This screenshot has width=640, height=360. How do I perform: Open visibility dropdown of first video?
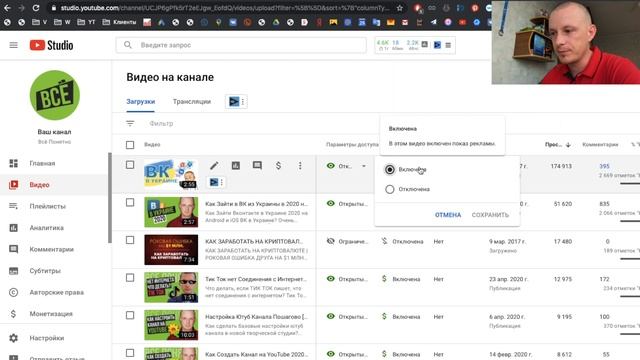(363, 166)
